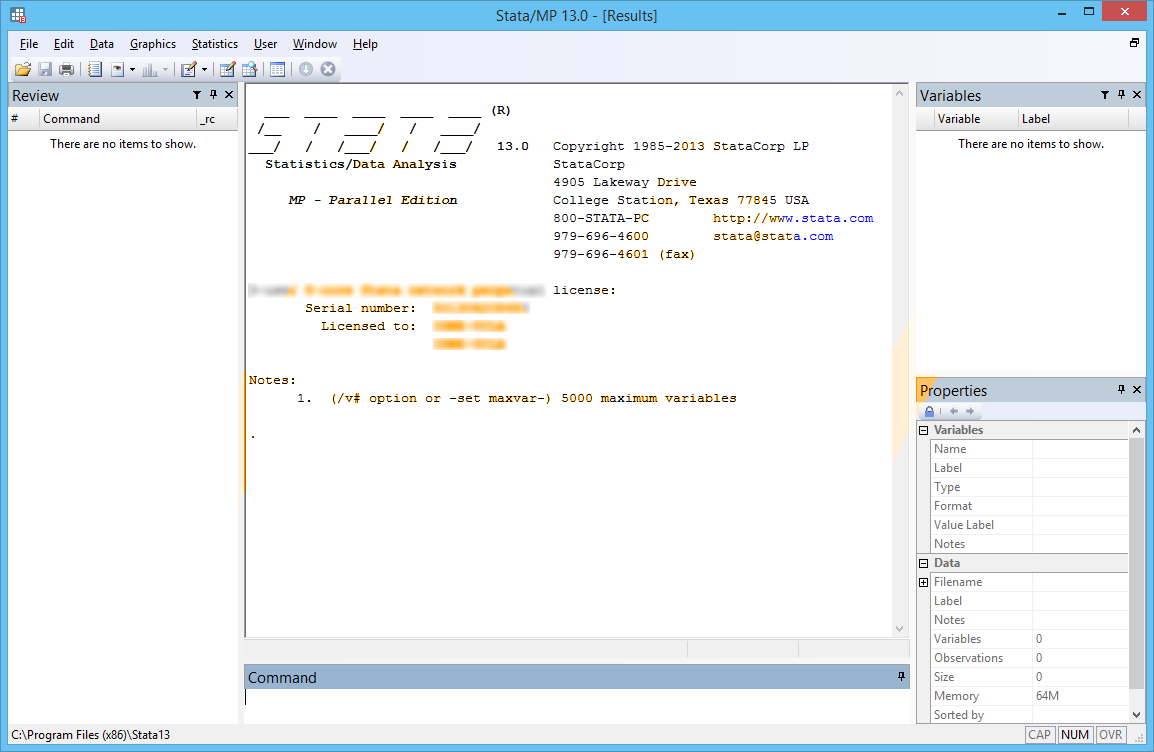The width and height of the screenshot is (1154, 752).
Task: Close the Variables panel
Action: pyautogui.click(x=1137, y=95)
